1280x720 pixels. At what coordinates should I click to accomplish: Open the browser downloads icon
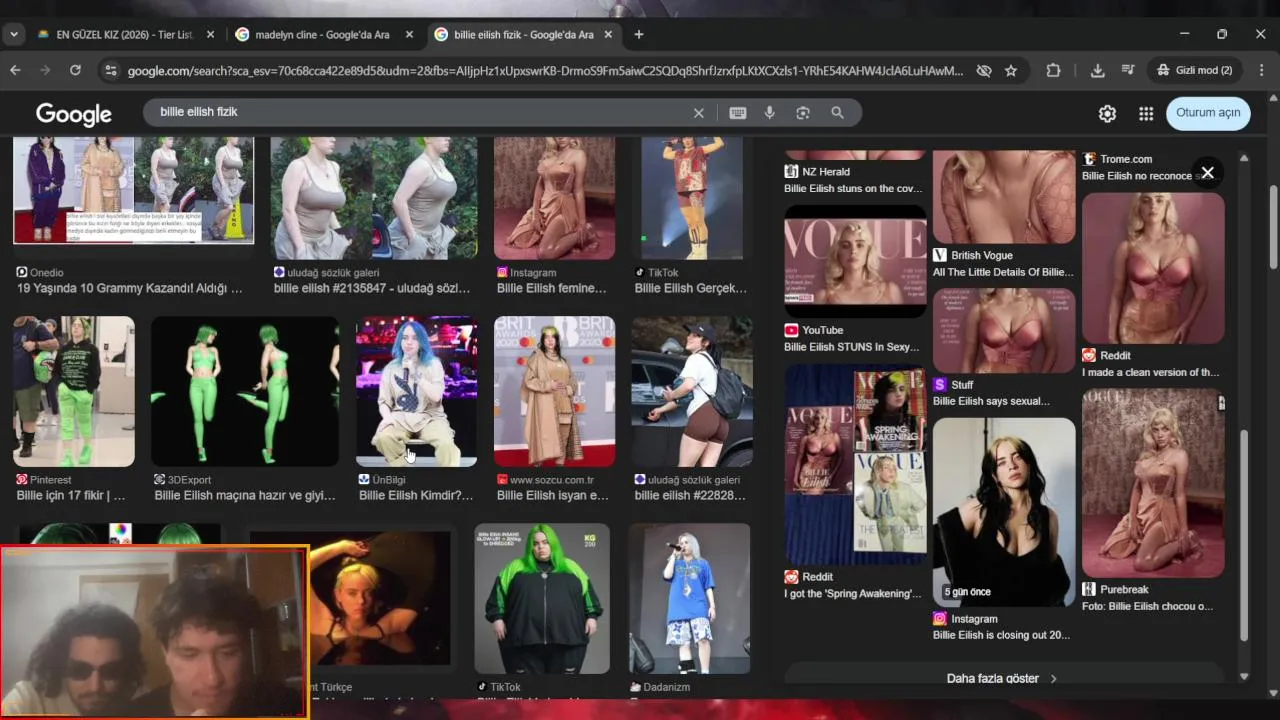click(x=1097, y=70)
